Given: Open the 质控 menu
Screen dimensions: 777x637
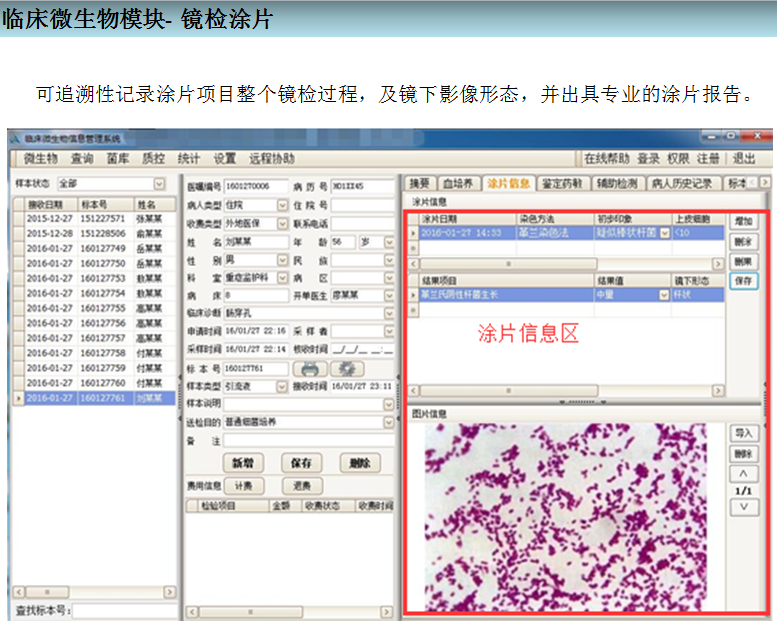Looking at the screenshot, I should pyautogui.click(x=152, y=159).
